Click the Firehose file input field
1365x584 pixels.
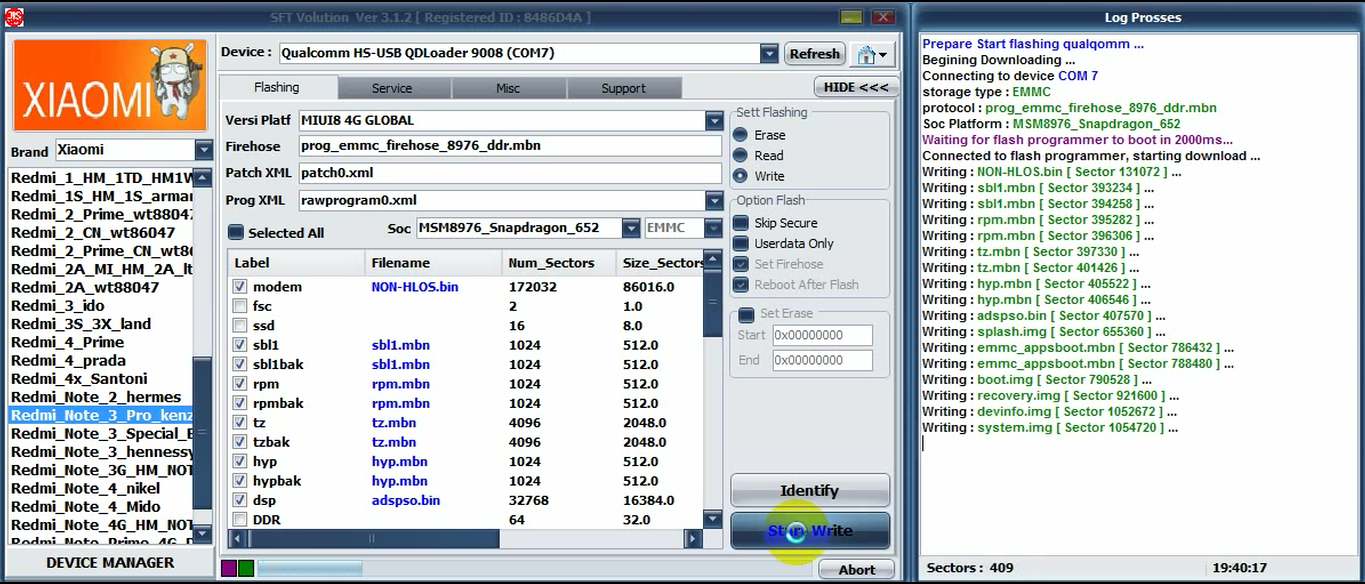(509, 146)
